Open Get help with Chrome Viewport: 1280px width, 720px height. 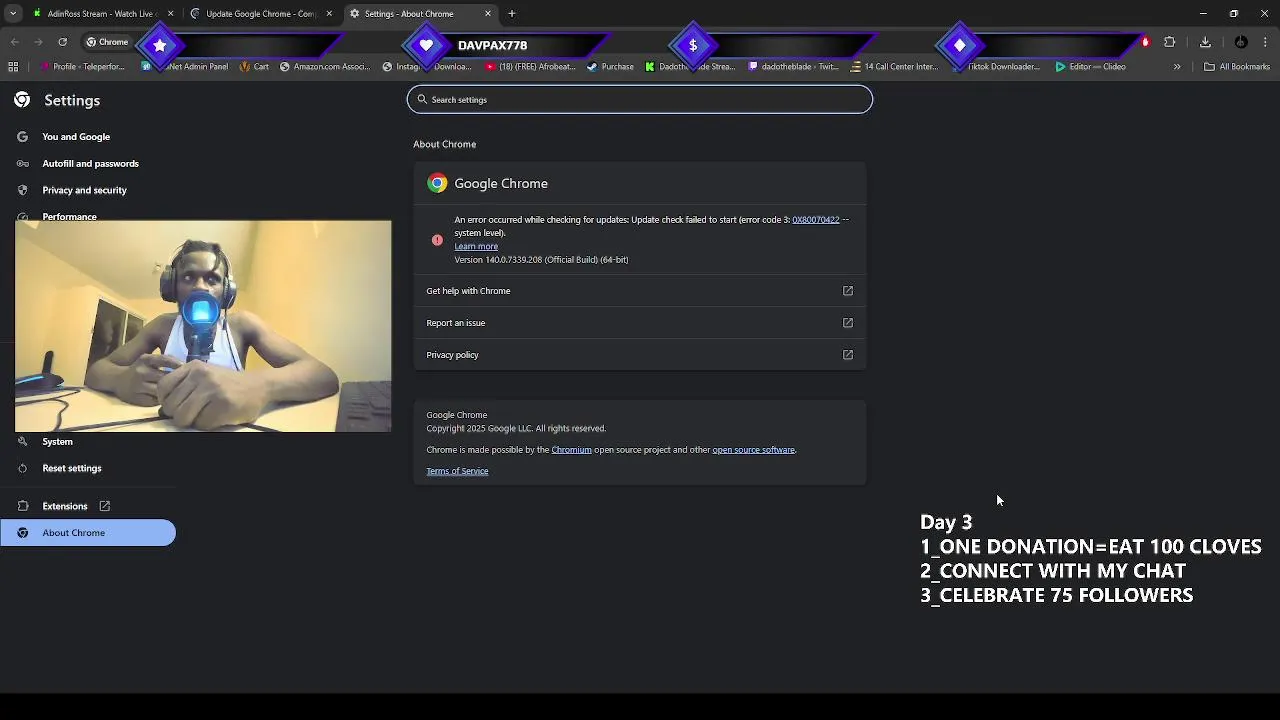(640, 291)
